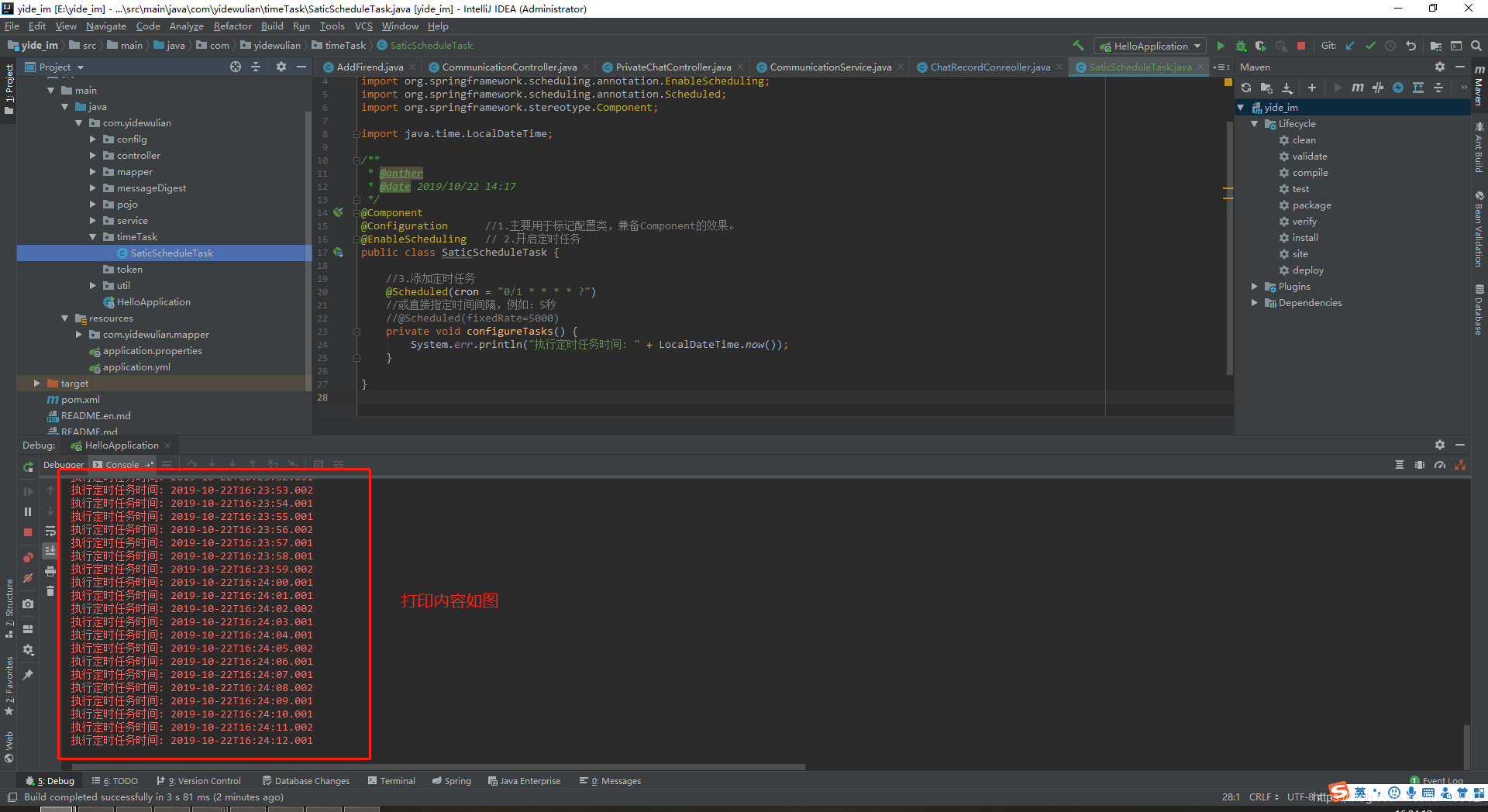The height and width of the screenshot is (812, 1488).
Task: Collapse the Lifecycle node in Maven
Action: tap(1255, 124)
